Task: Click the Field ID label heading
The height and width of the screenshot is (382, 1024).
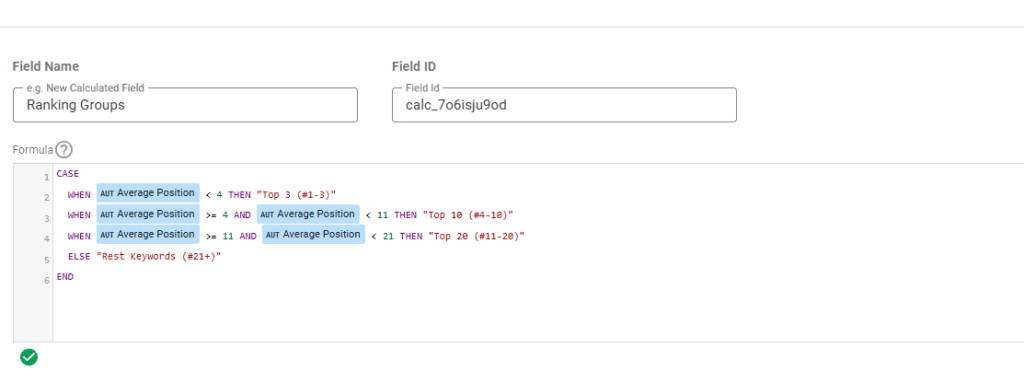Action: (x=414, y=67)
